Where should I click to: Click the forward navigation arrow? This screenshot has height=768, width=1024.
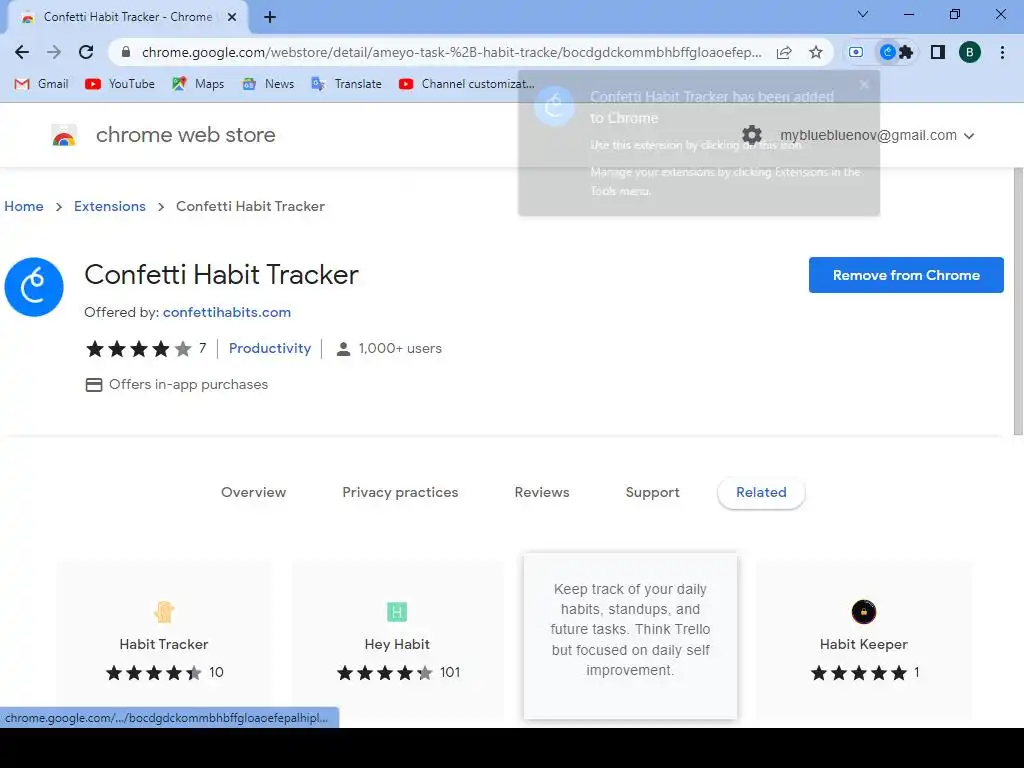(54, 52)
